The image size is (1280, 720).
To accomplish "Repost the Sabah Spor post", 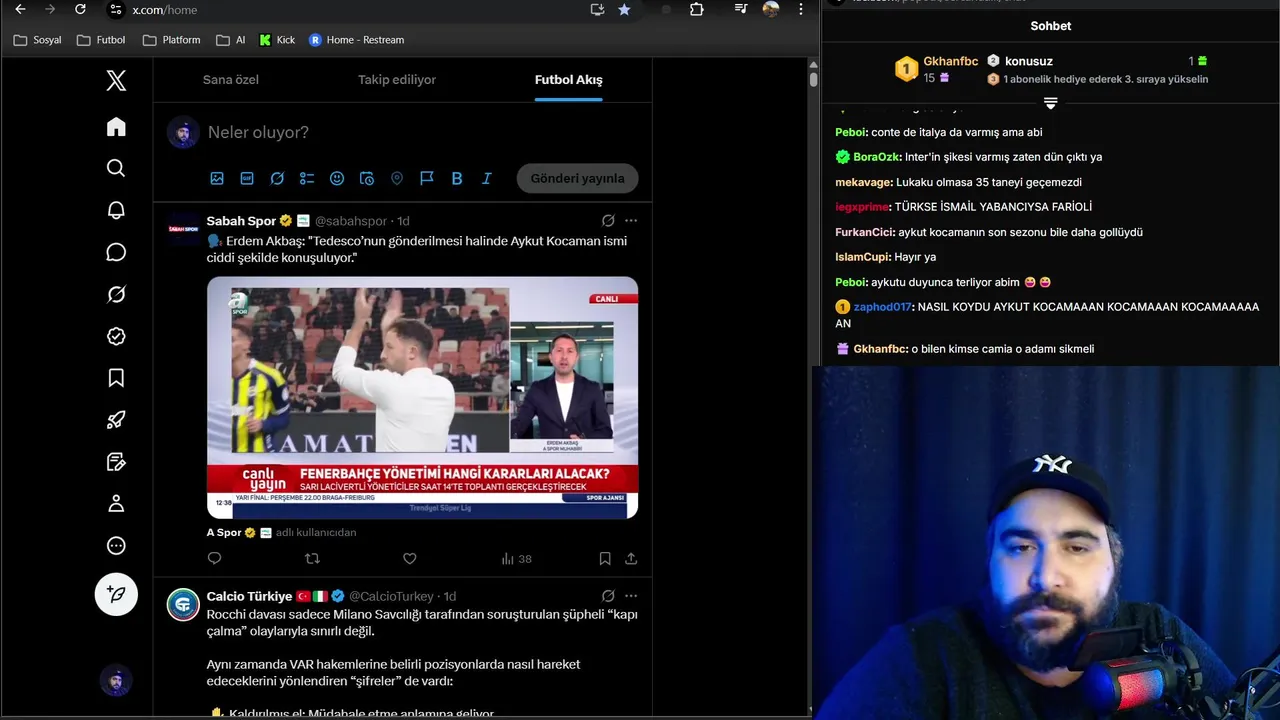I will click(x=312, y=559).
